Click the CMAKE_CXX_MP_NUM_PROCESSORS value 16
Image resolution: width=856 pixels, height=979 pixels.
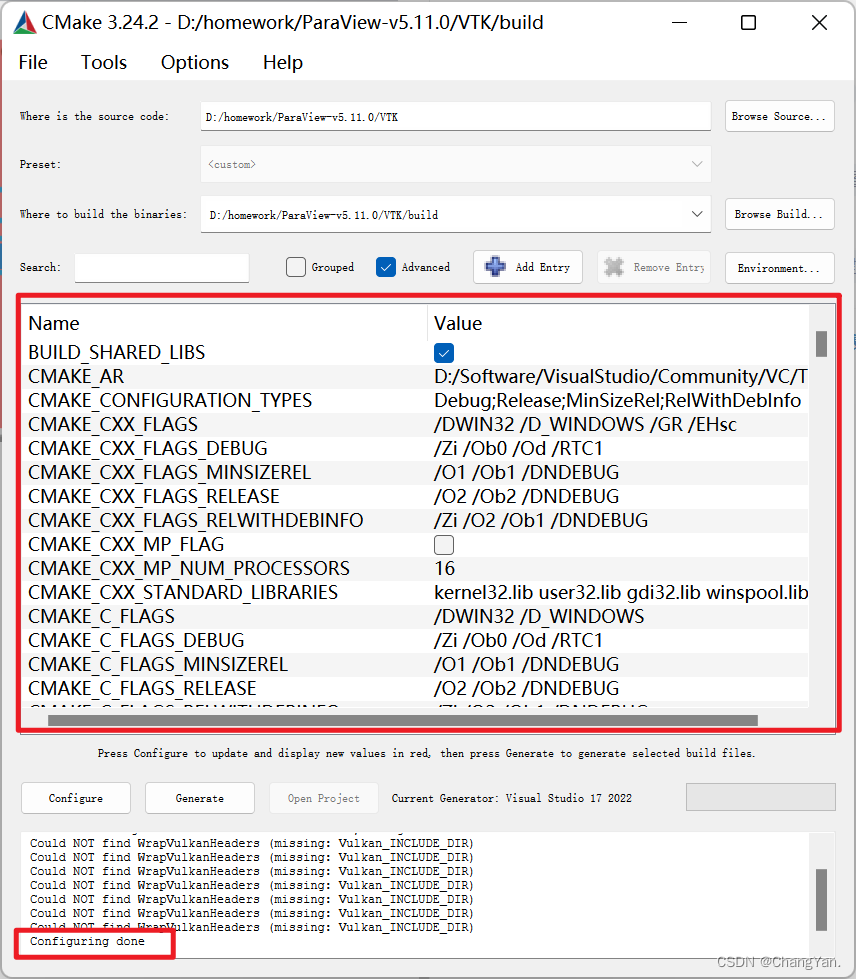tap(445, 569)
